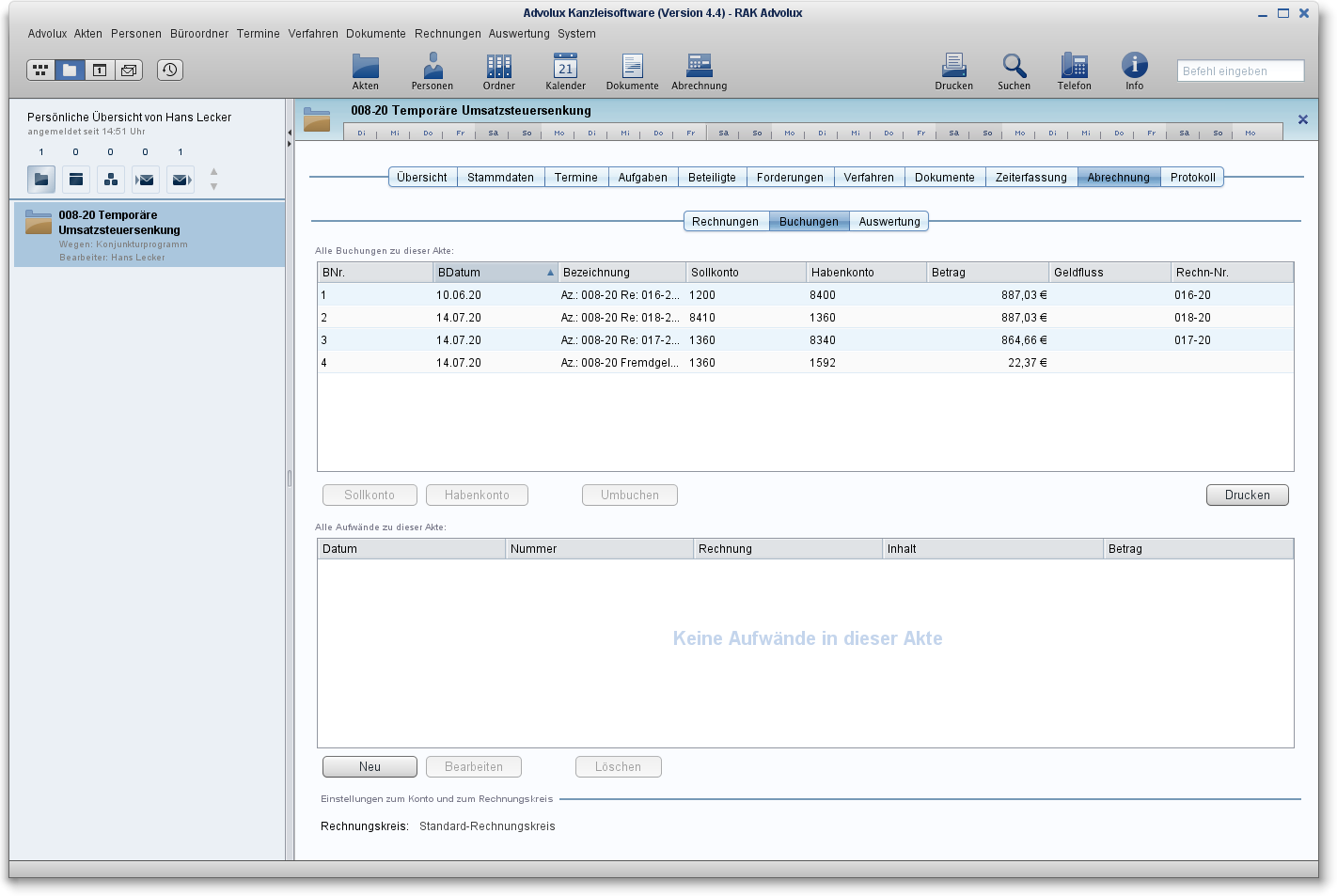Switch to the Dokumente tab of file
The width and height of the screenshot is (1337, 896).
945,178
